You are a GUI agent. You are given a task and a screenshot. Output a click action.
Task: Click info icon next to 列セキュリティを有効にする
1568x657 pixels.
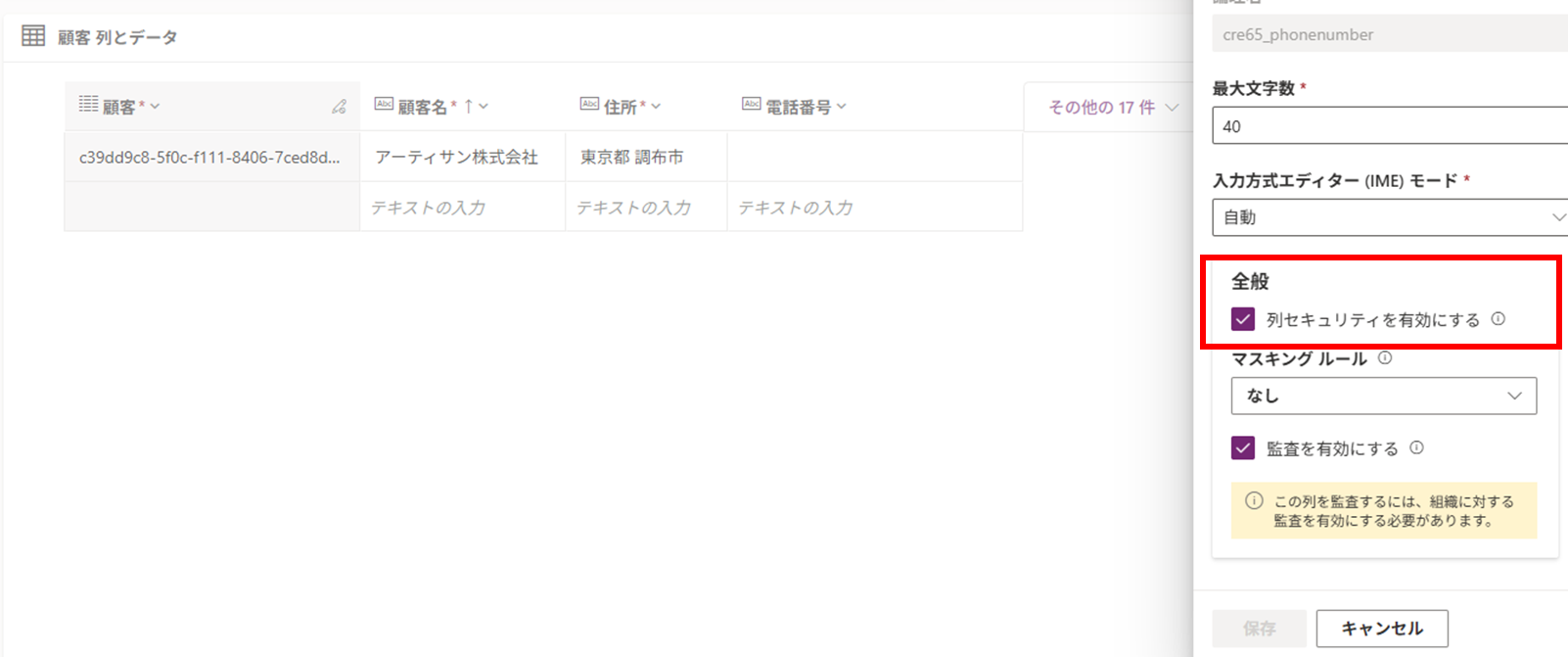coord(1498,319)
